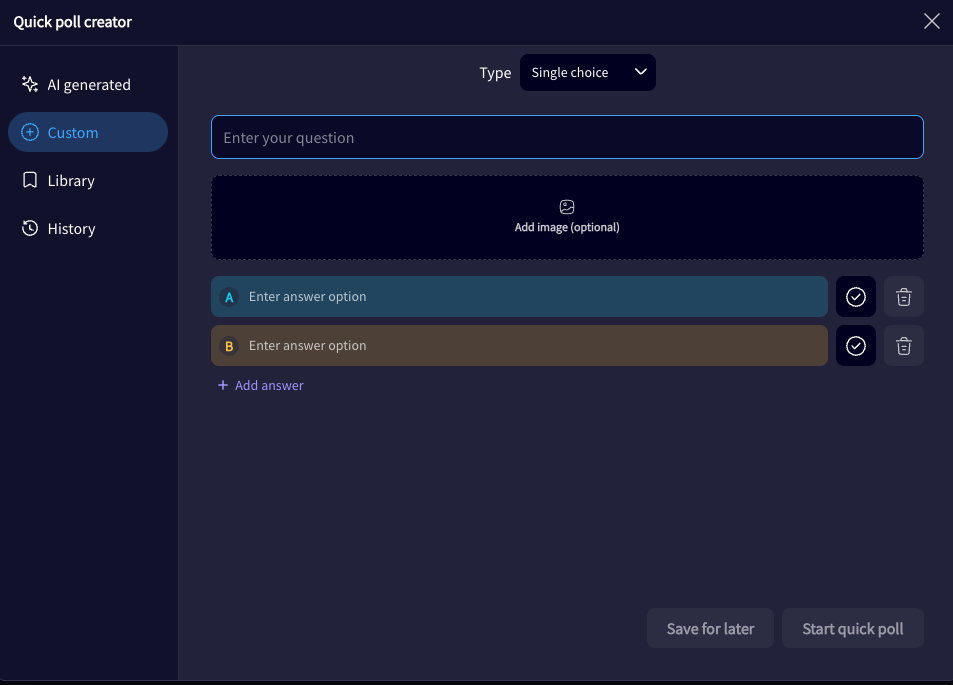Viewport: 953px width, 685px height.
Task: Focus the Enter your question field
Action: (566, 138)
